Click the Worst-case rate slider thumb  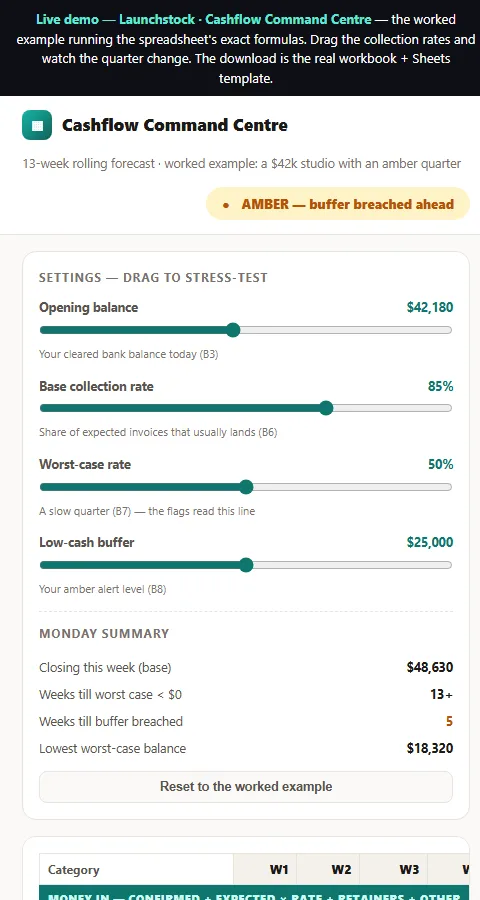click(x=246, y=487)
